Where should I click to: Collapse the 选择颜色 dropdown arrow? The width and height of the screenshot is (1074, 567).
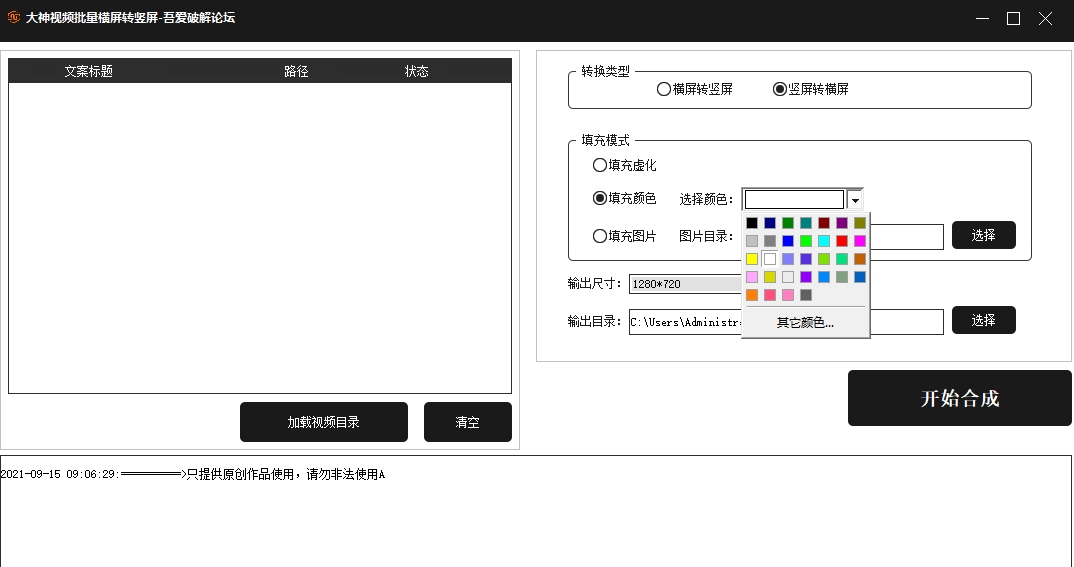click(854, 200)
